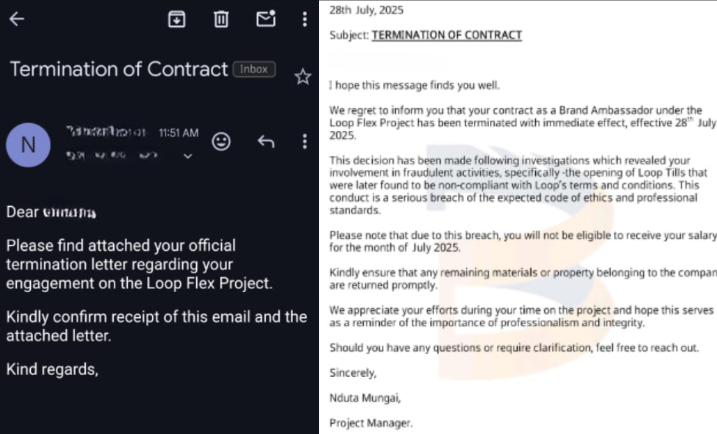Delete the email with the trash icon
Image resolution: width=717 pixels, height=434 pixels.
pos(221,19)
